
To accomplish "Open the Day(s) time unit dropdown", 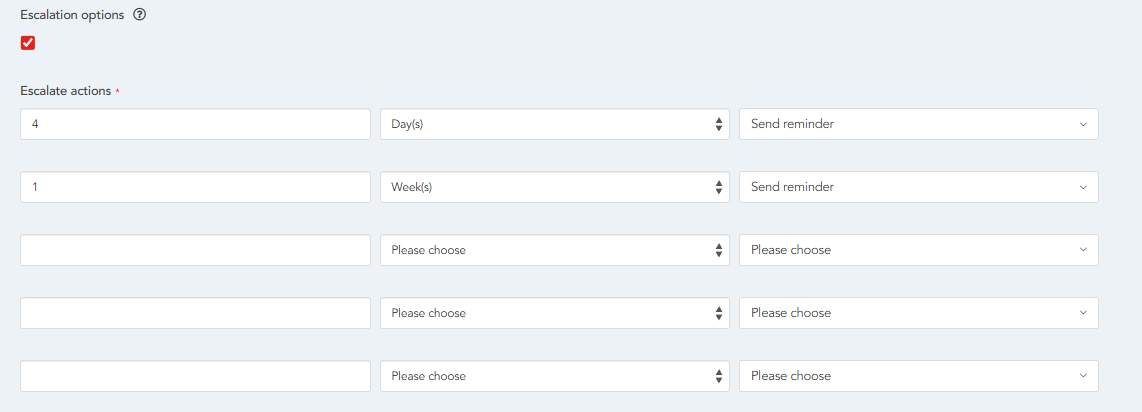I will (555, 124).
